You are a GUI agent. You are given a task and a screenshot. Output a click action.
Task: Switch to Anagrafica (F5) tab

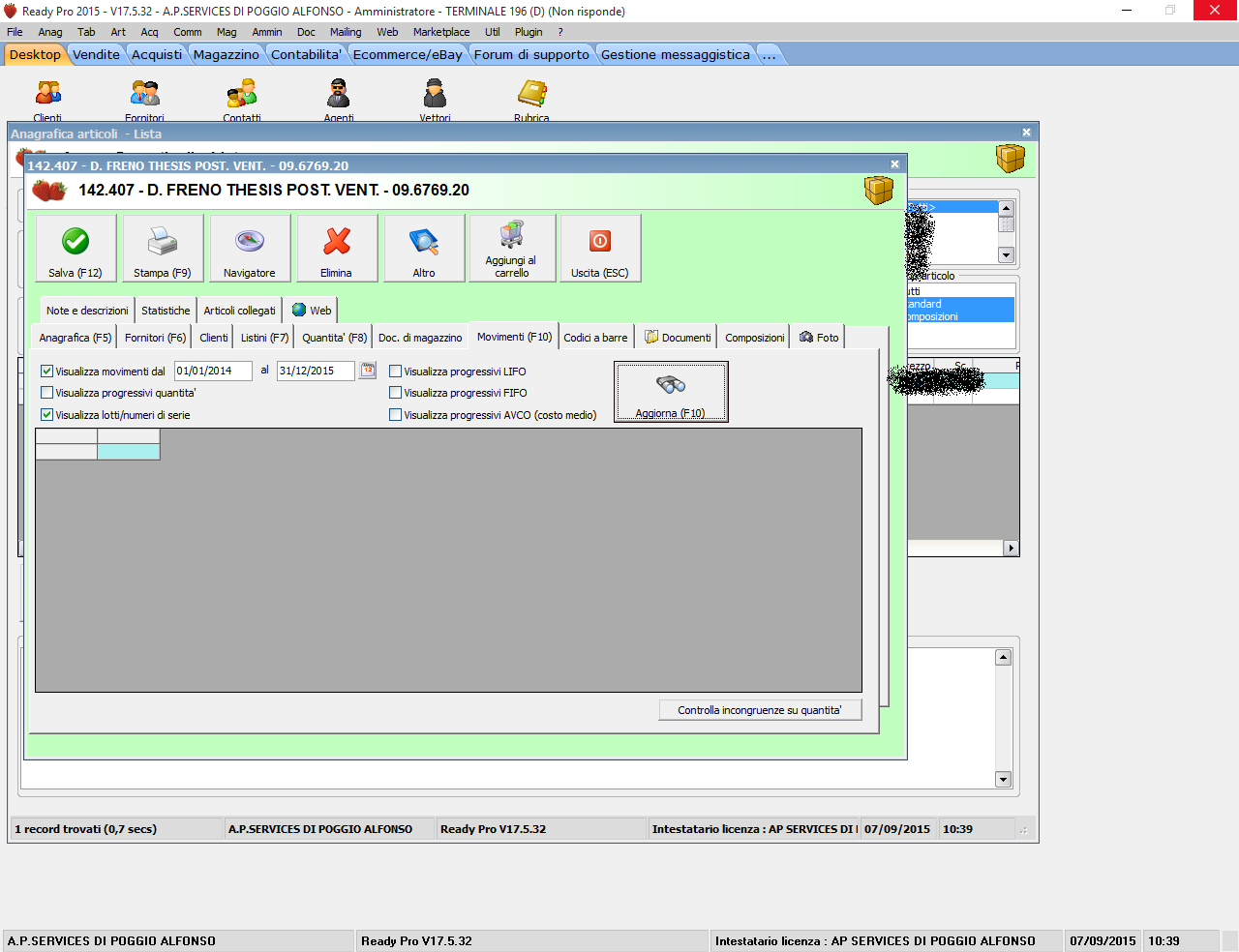[x=76, y=338]
